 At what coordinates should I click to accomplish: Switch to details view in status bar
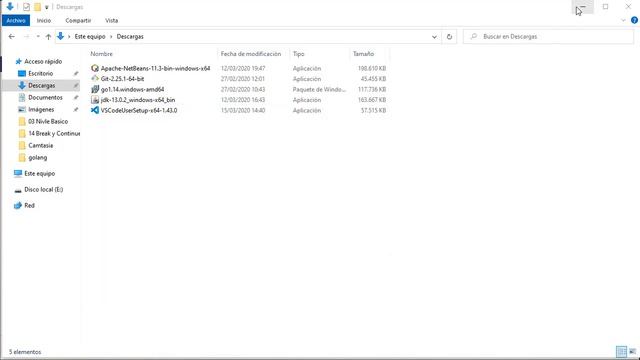pos(621,351)
